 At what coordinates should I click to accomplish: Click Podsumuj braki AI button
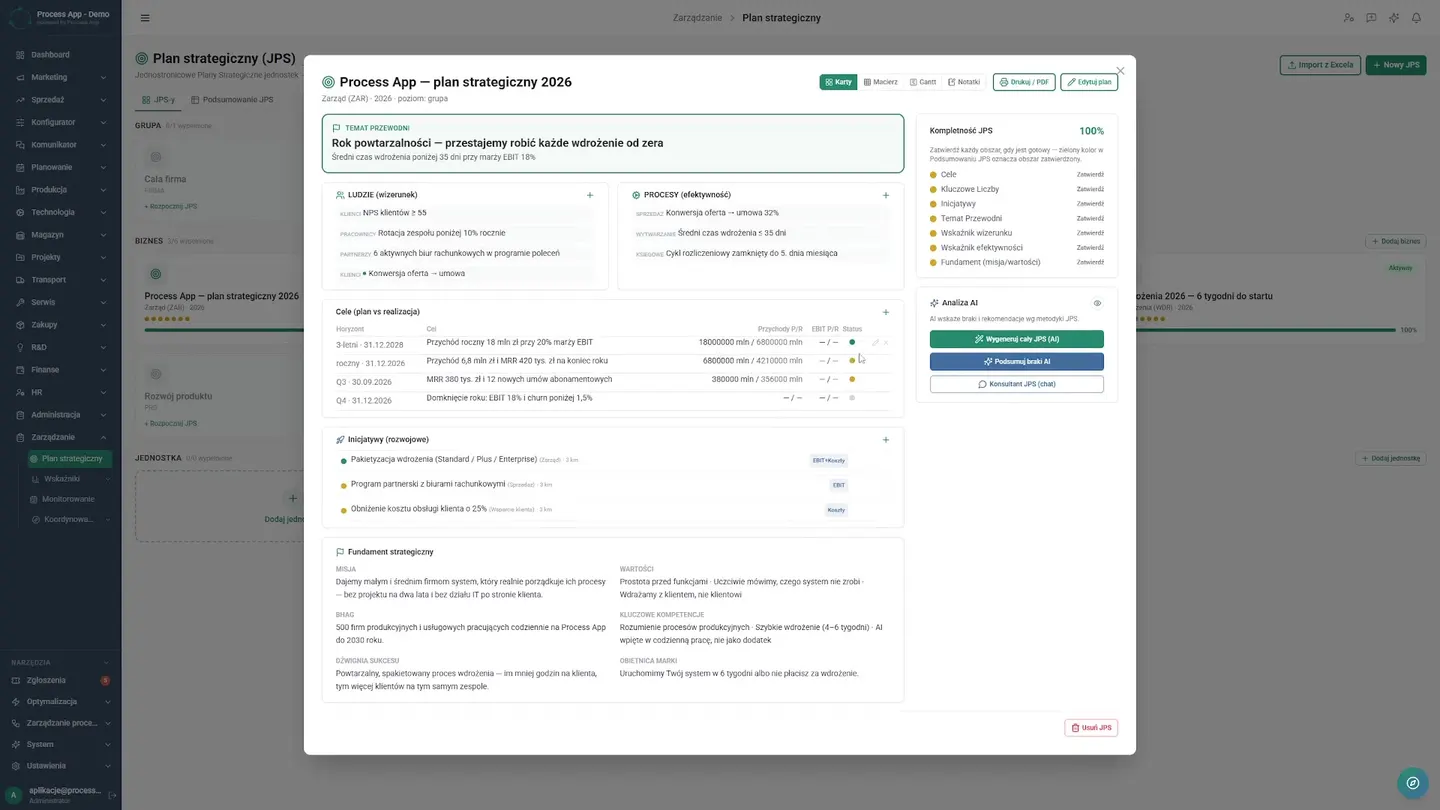coord(1017,361)
